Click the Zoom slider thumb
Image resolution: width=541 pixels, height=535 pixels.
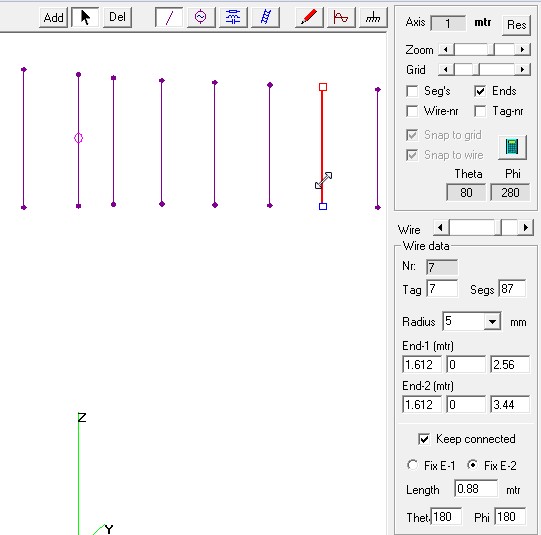tap(491, 50)
